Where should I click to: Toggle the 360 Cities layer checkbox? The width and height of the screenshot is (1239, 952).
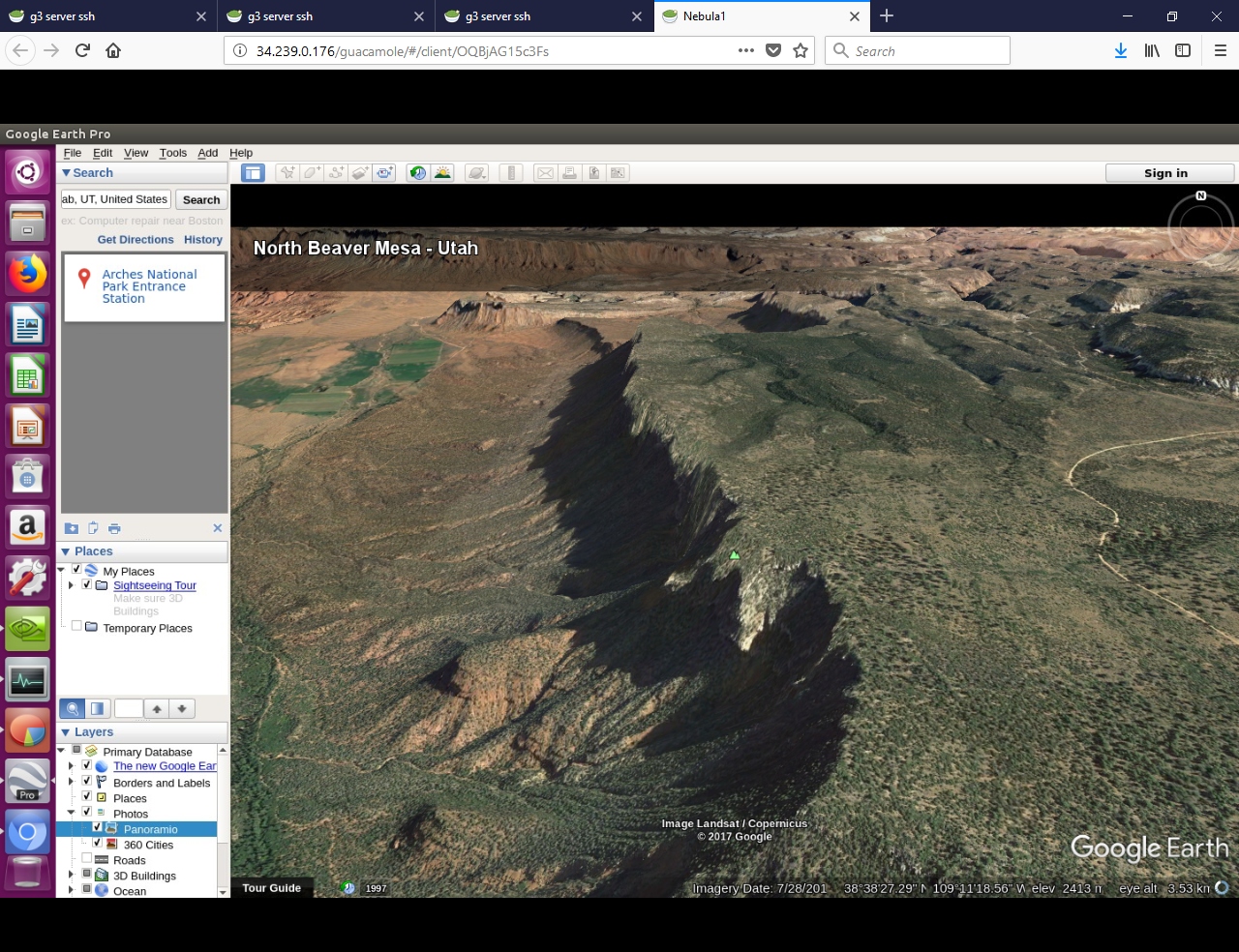[97, 843]
